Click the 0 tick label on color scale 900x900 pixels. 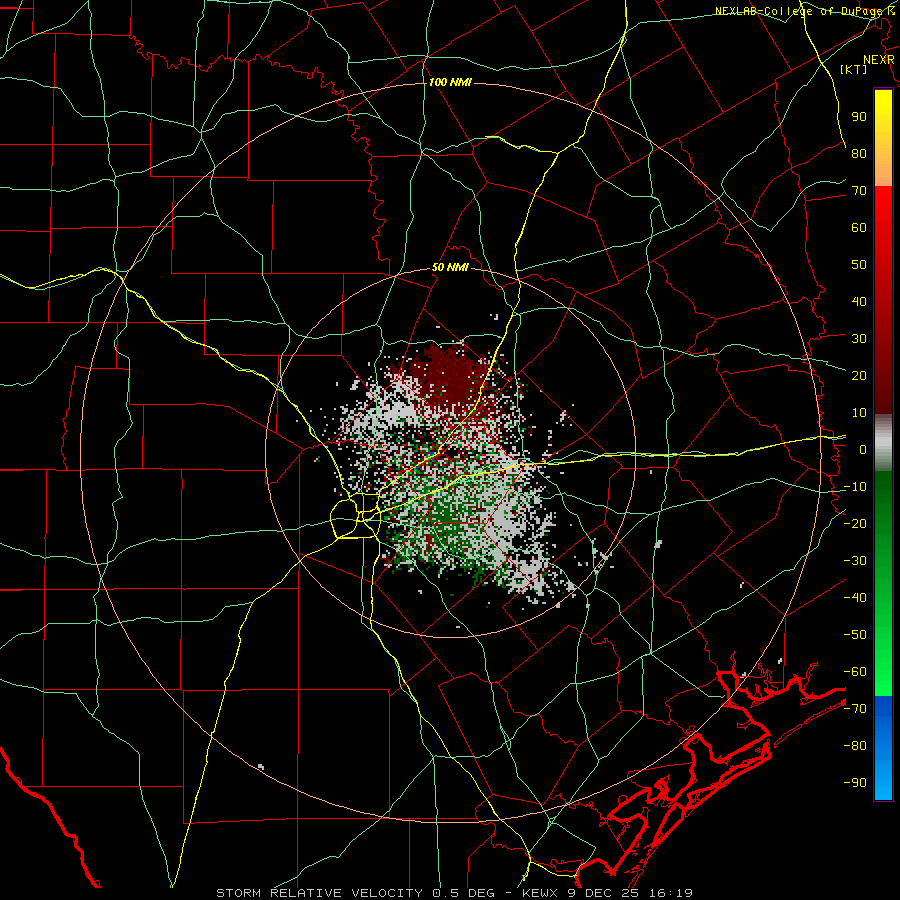pyautogui.click(x=863, y=449)
